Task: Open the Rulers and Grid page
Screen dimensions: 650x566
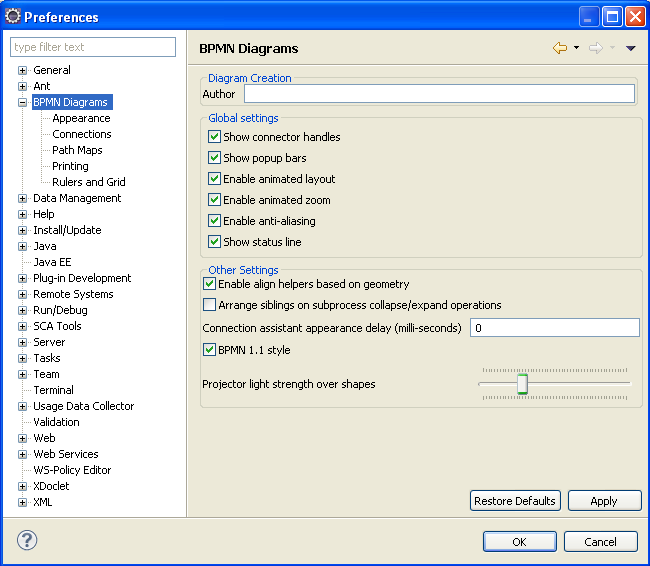Action: (89, 182)
